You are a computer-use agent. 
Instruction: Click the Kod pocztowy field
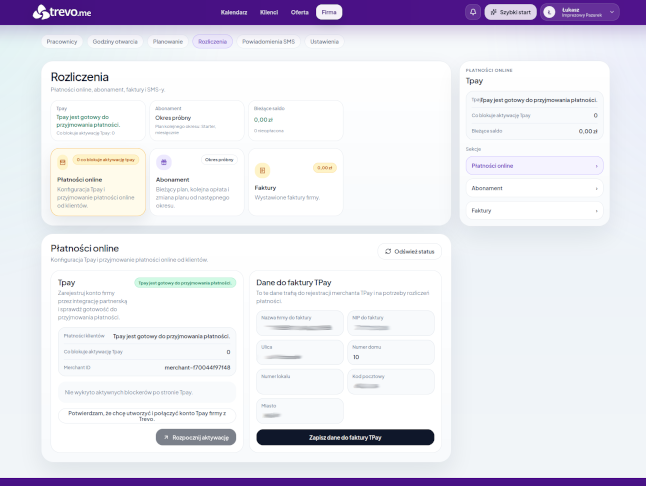[x=391, y=381]
